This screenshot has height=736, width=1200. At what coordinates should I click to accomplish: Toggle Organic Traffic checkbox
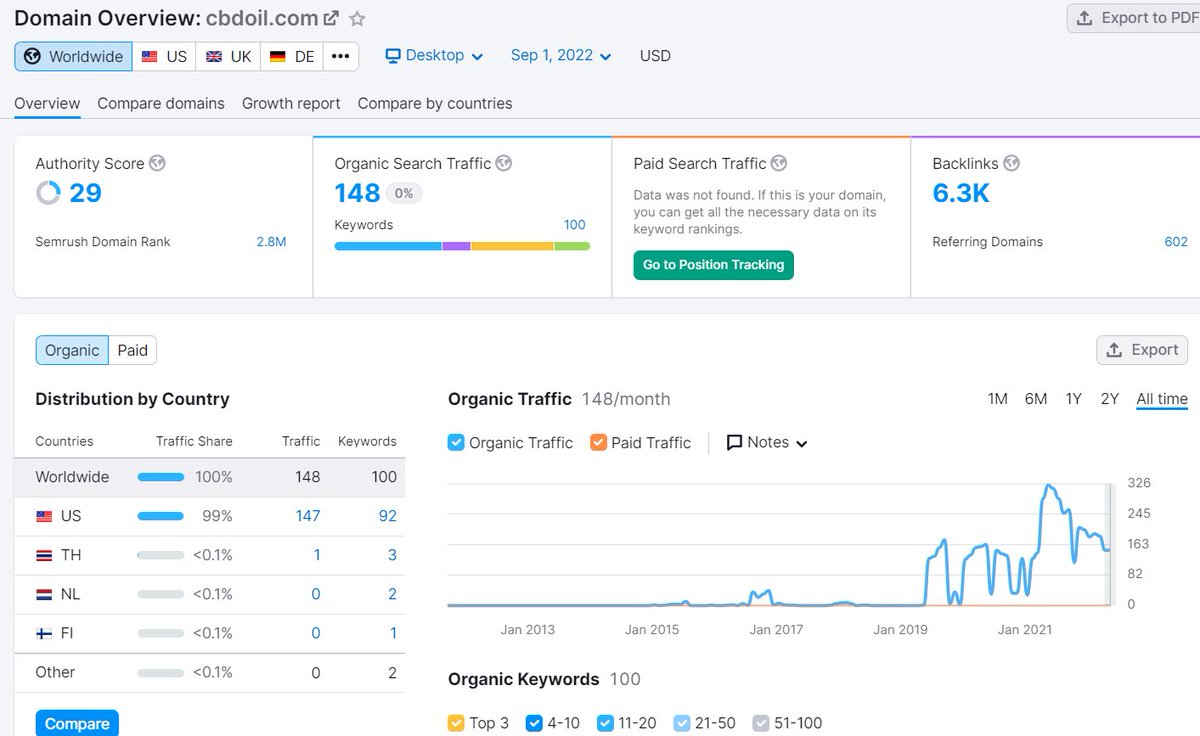pyautogui.click(x=456, y=442)
